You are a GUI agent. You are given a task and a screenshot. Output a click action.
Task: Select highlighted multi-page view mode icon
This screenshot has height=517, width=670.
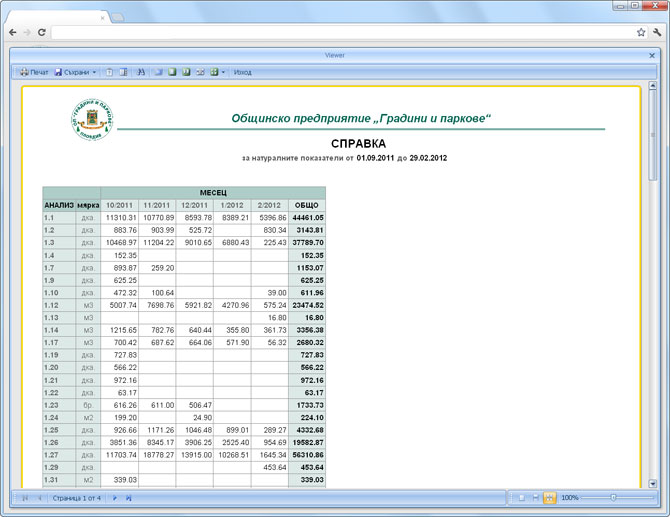pyautogui.click(x=550, y=498)
